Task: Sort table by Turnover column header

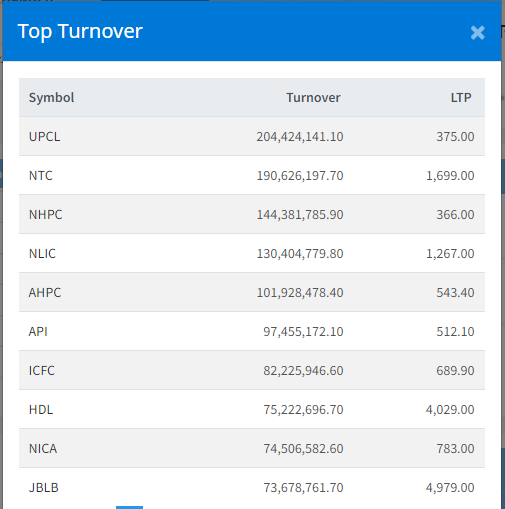Action: [x=313, y=98]
